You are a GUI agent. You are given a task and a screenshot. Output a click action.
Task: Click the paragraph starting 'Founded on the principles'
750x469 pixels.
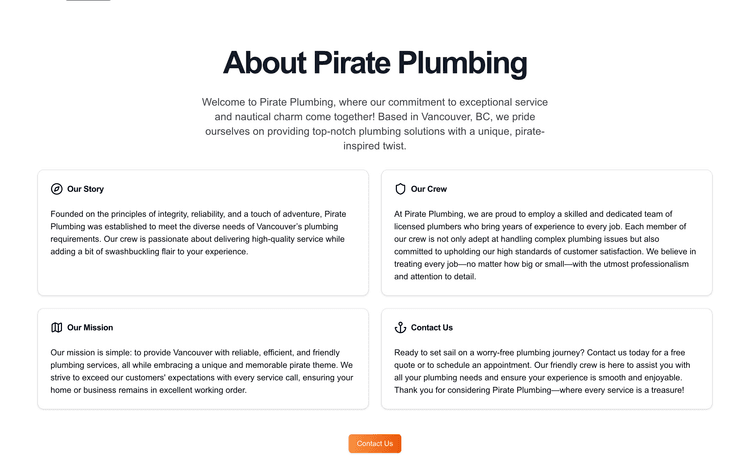[x=200, y=232]
